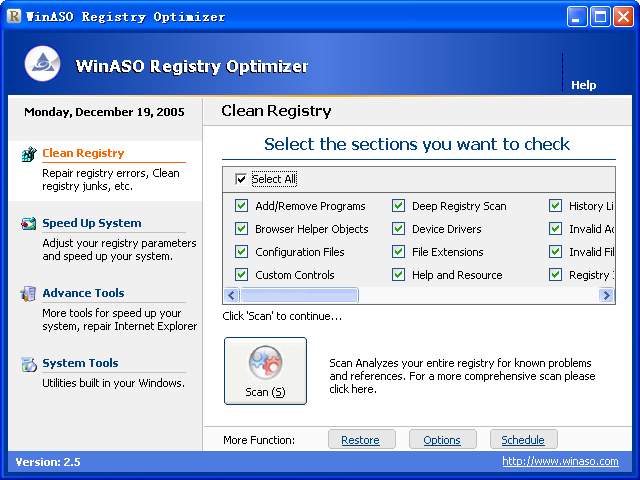
Task: Click the gears Scan icon
Action: (265, 362)
